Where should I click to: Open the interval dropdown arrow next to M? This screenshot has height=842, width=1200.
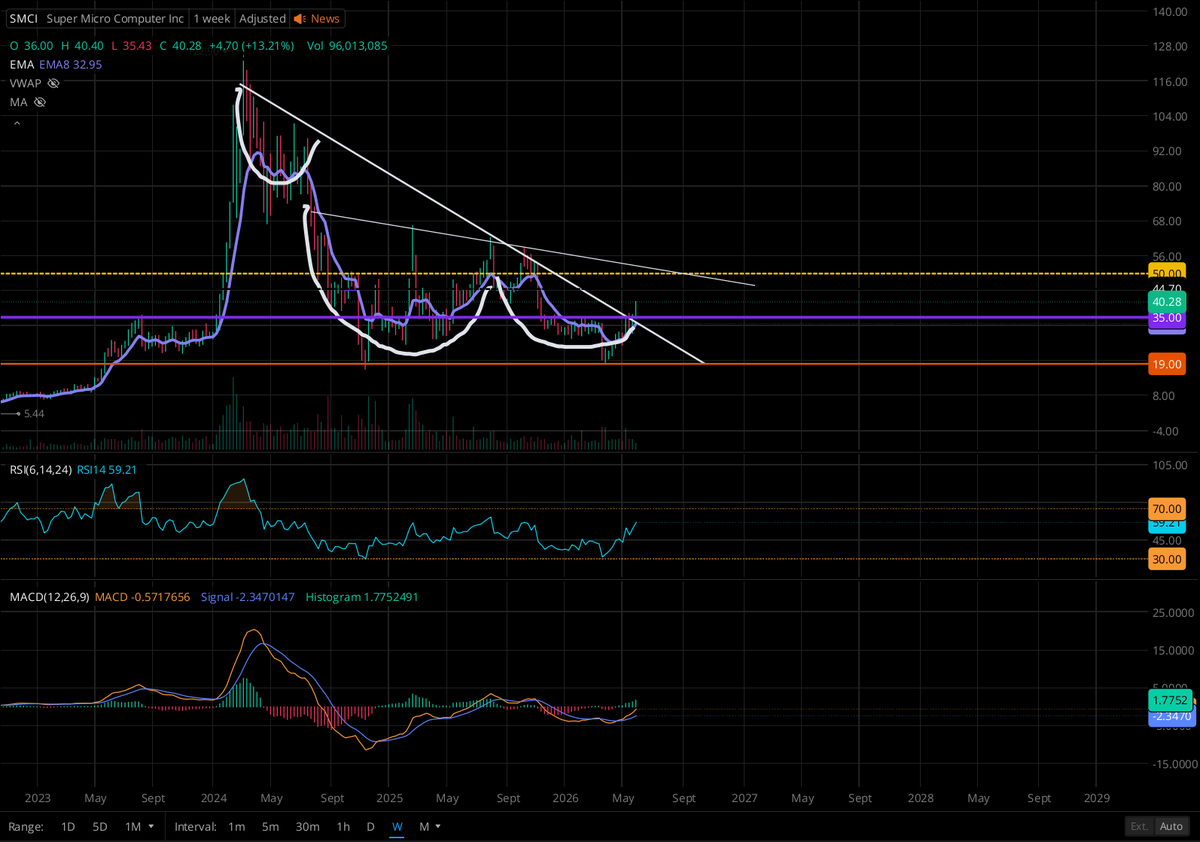(438, 827)
